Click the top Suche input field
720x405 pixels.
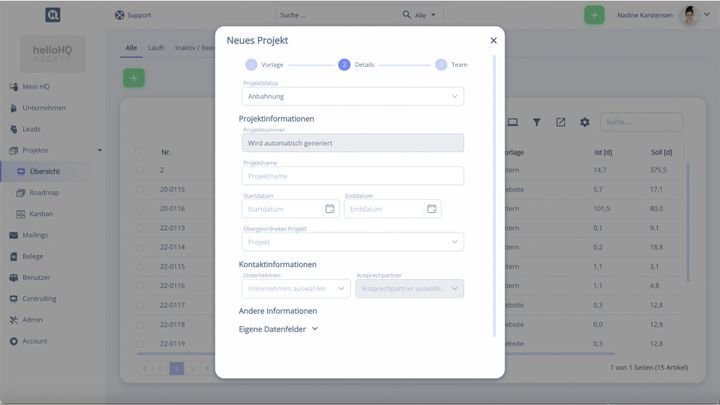pos(338,15)
